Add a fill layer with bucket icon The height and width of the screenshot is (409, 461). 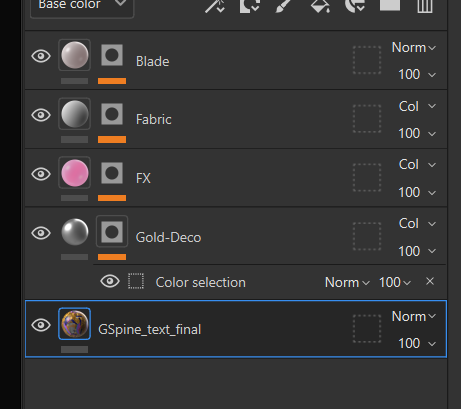click(x=320, y=5)
